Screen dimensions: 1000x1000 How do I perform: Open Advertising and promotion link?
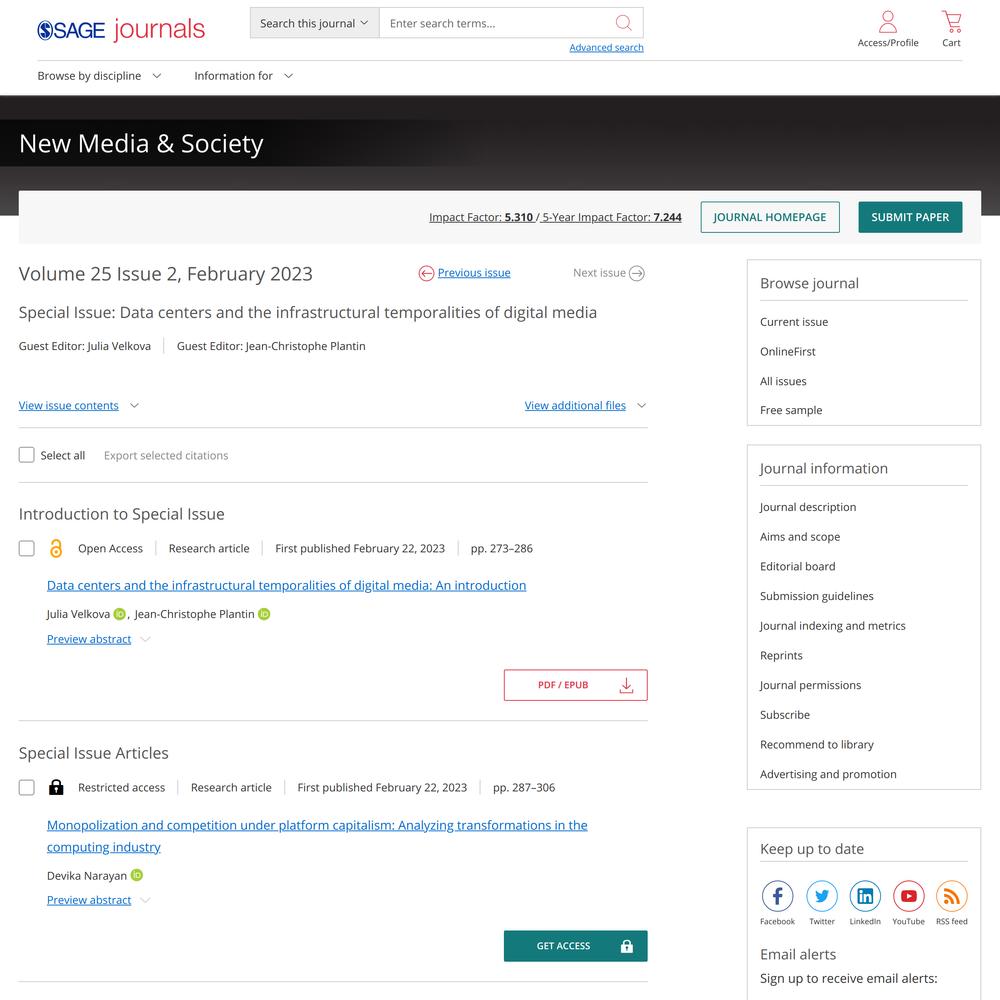(828, 774)
